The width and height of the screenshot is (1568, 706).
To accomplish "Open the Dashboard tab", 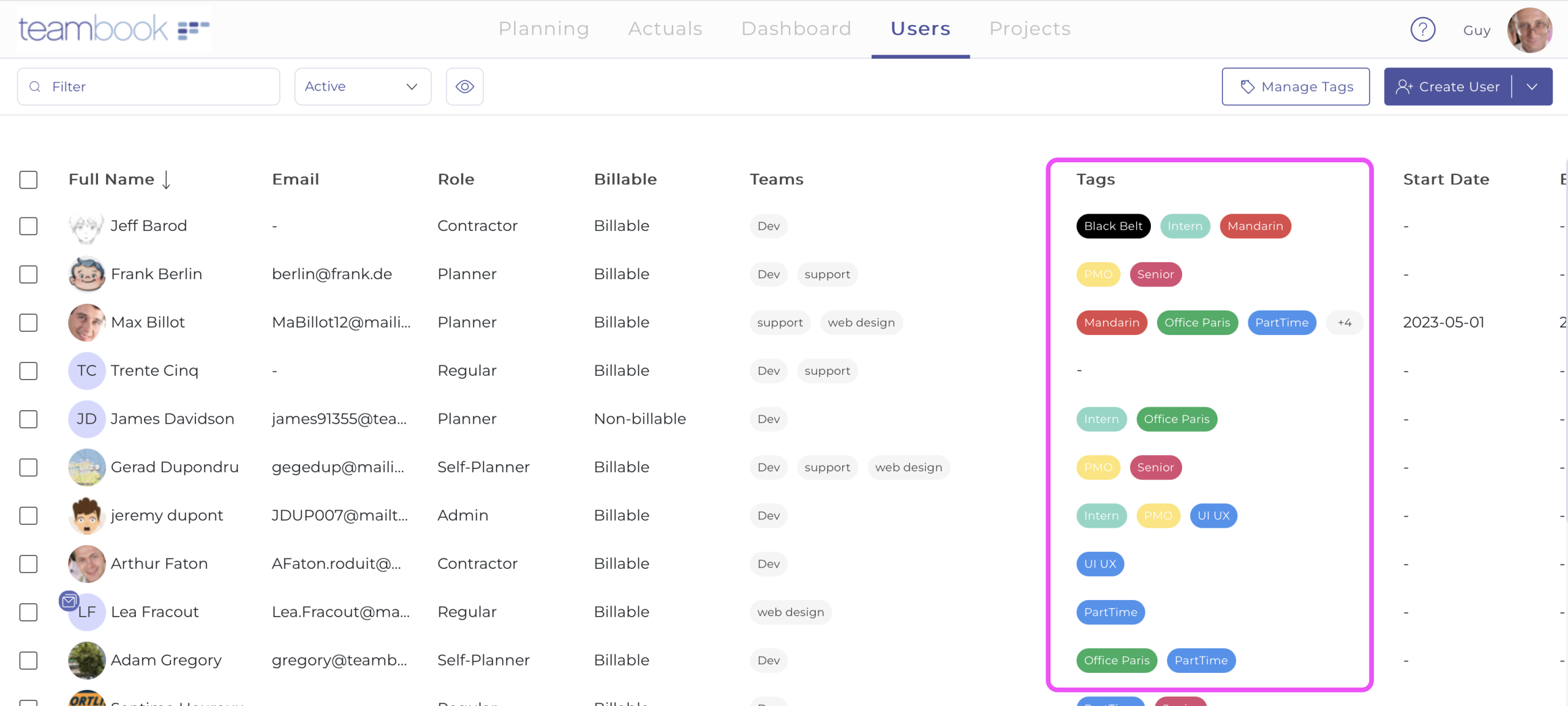I will point(796,29).
